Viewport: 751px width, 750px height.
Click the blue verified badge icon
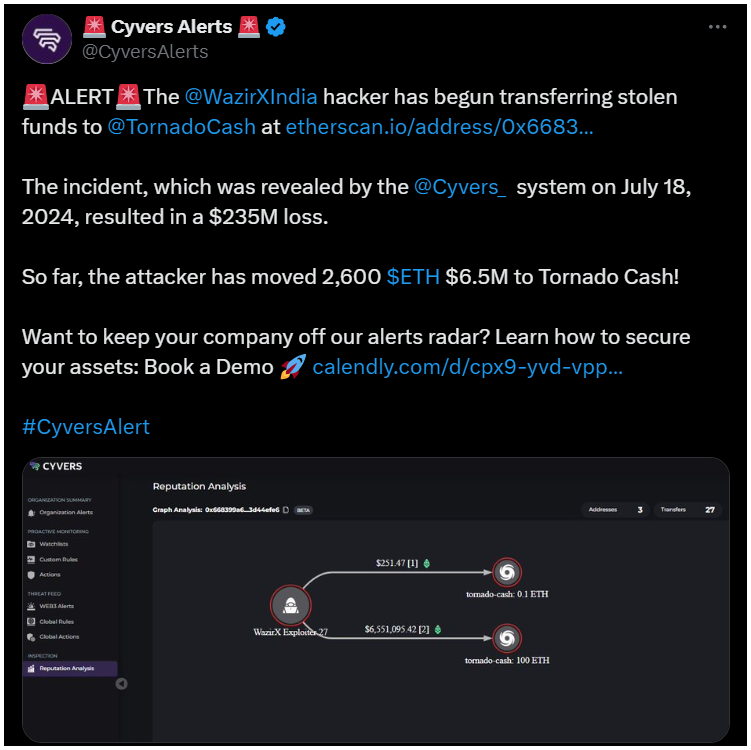(x=276, y=27)
